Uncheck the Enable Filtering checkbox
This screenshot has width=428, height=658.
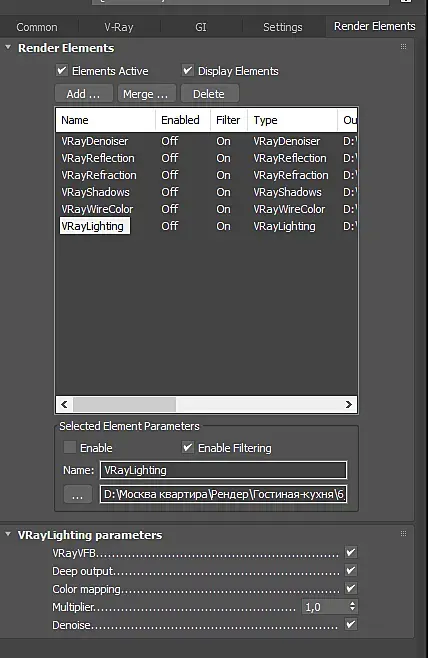188,447
